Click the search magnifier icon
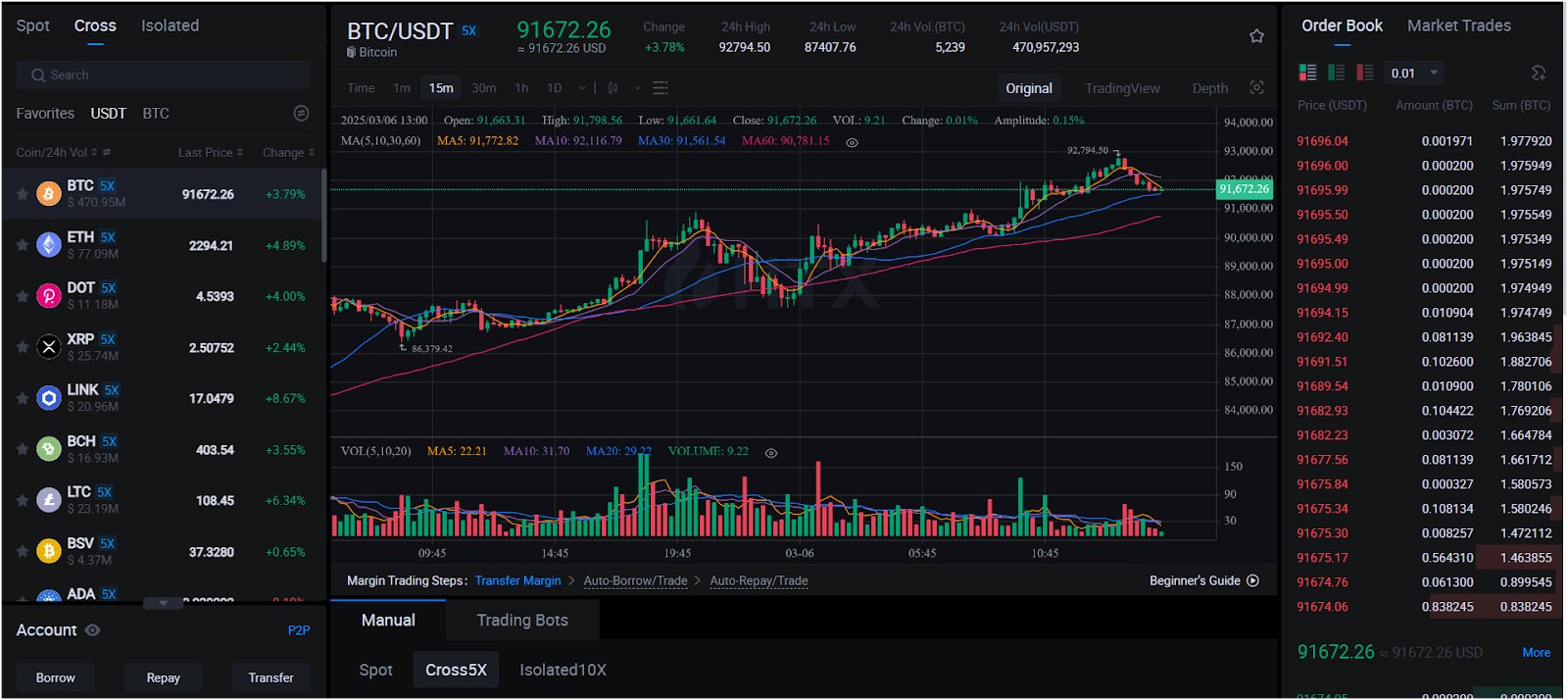The height and width of the screenshot is (700, 1568). pos(38,75)
